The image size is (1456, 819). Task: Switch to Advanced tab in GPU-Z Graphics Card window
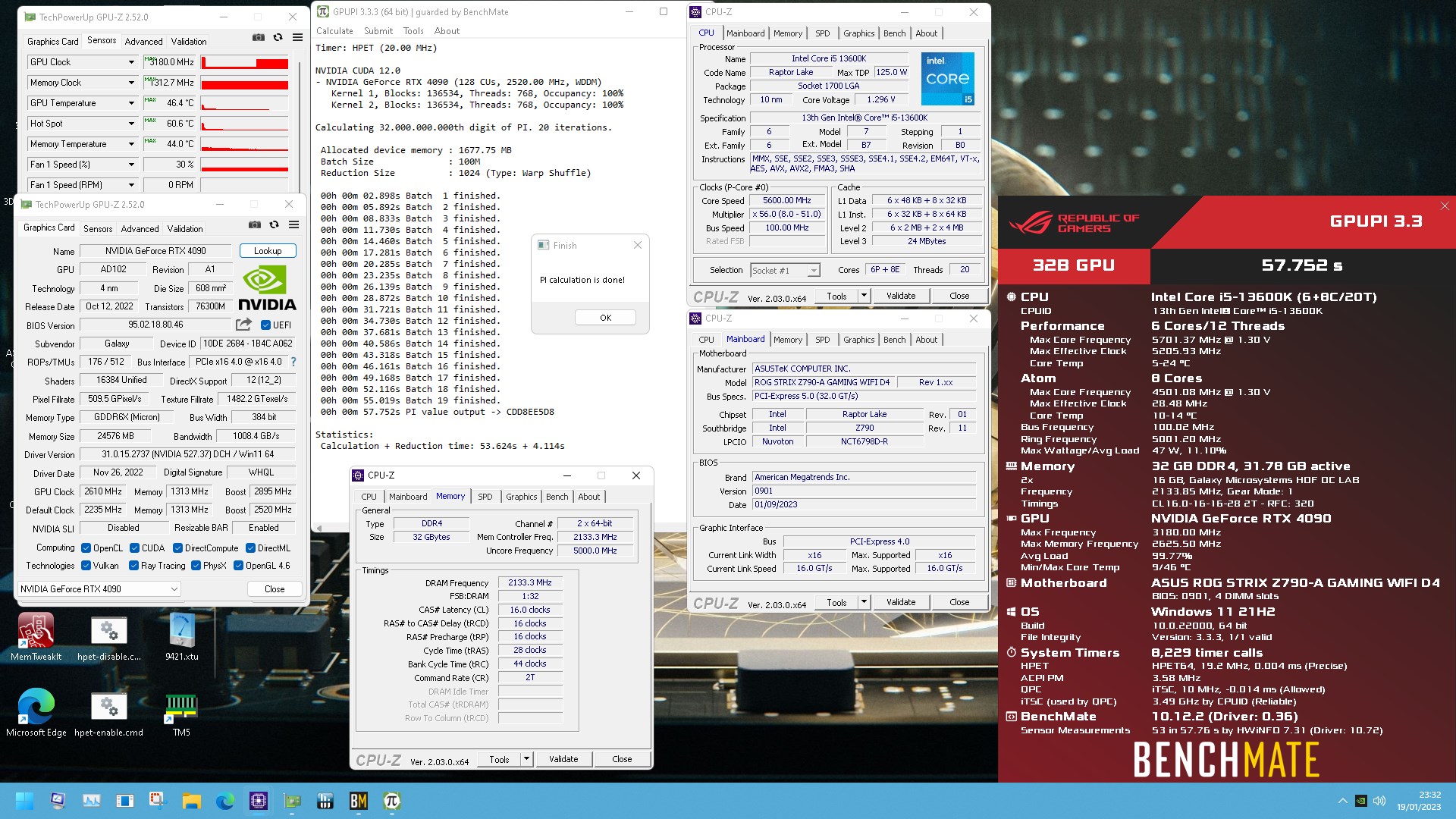tap(140, 229)
